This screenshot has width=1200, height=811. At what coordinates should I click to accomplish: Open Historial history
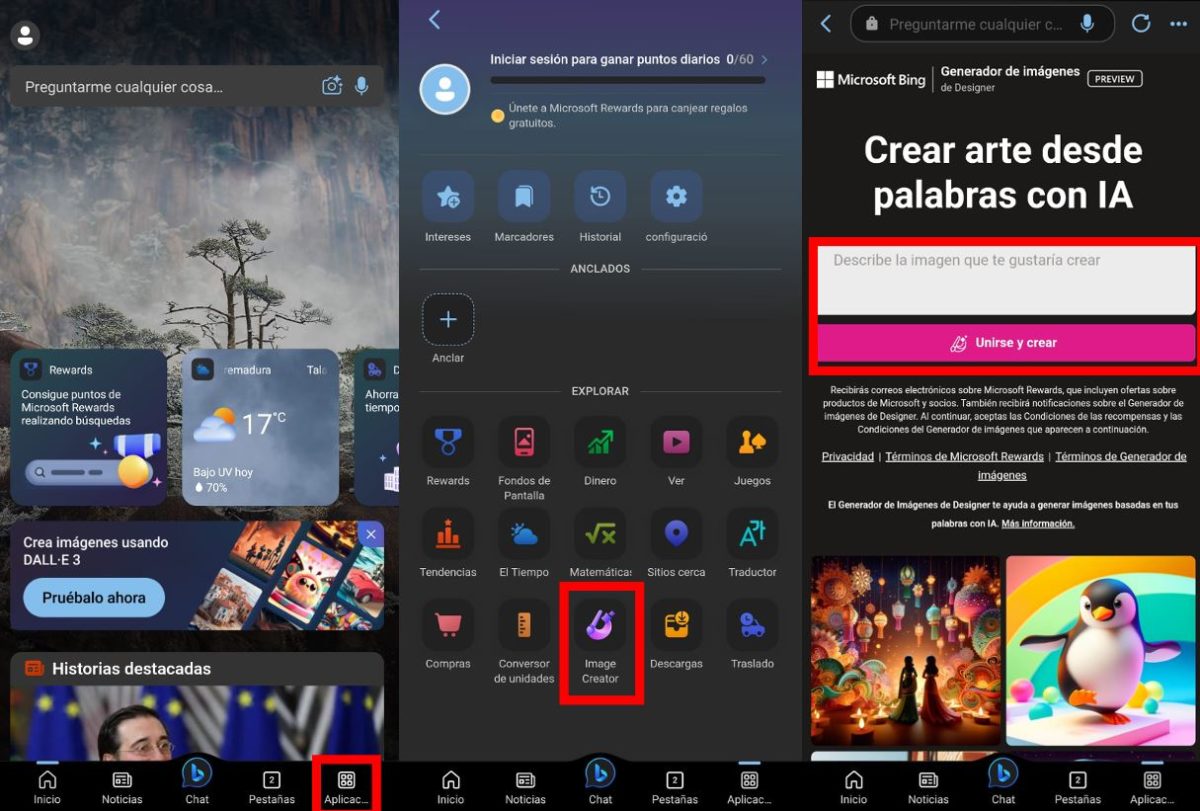(600, 207)
